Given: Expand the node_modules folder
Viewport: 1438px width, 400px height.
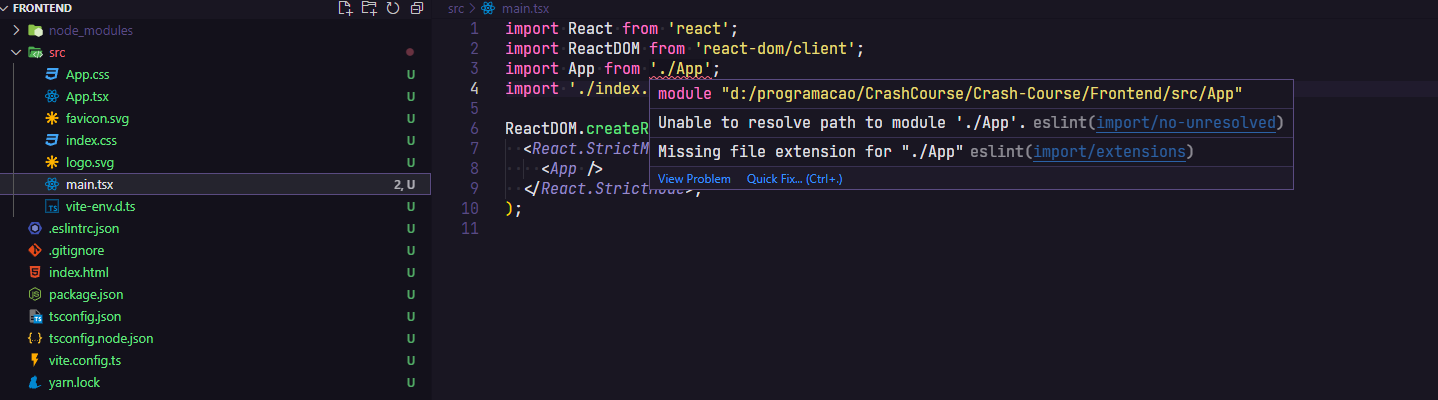Looking at the screenshot, I should click(17, 30).
